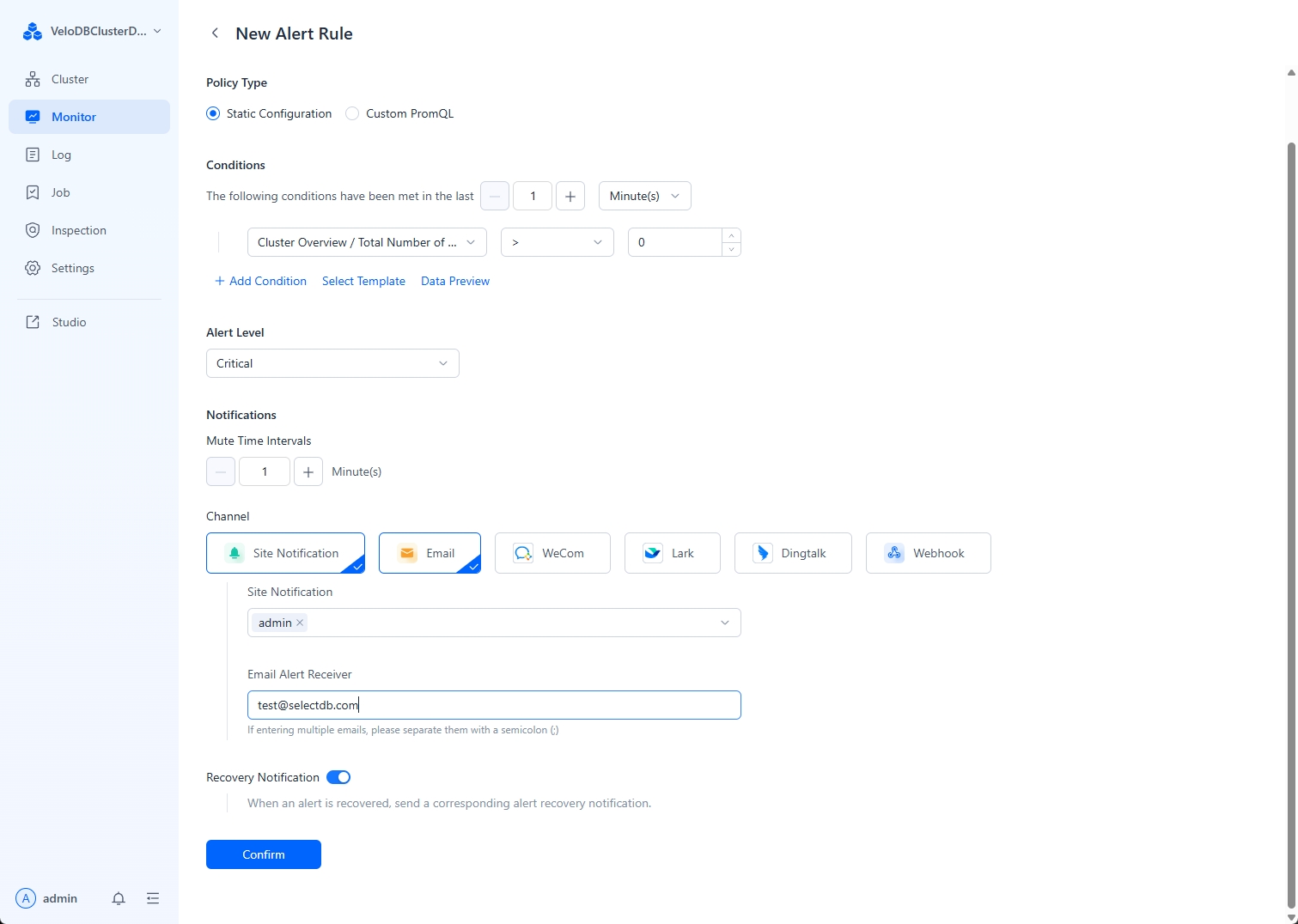Open the Log panel from sidebar
Viewport: 1298px width, 924px height.
pyautogui.click(x=59, y=155)
